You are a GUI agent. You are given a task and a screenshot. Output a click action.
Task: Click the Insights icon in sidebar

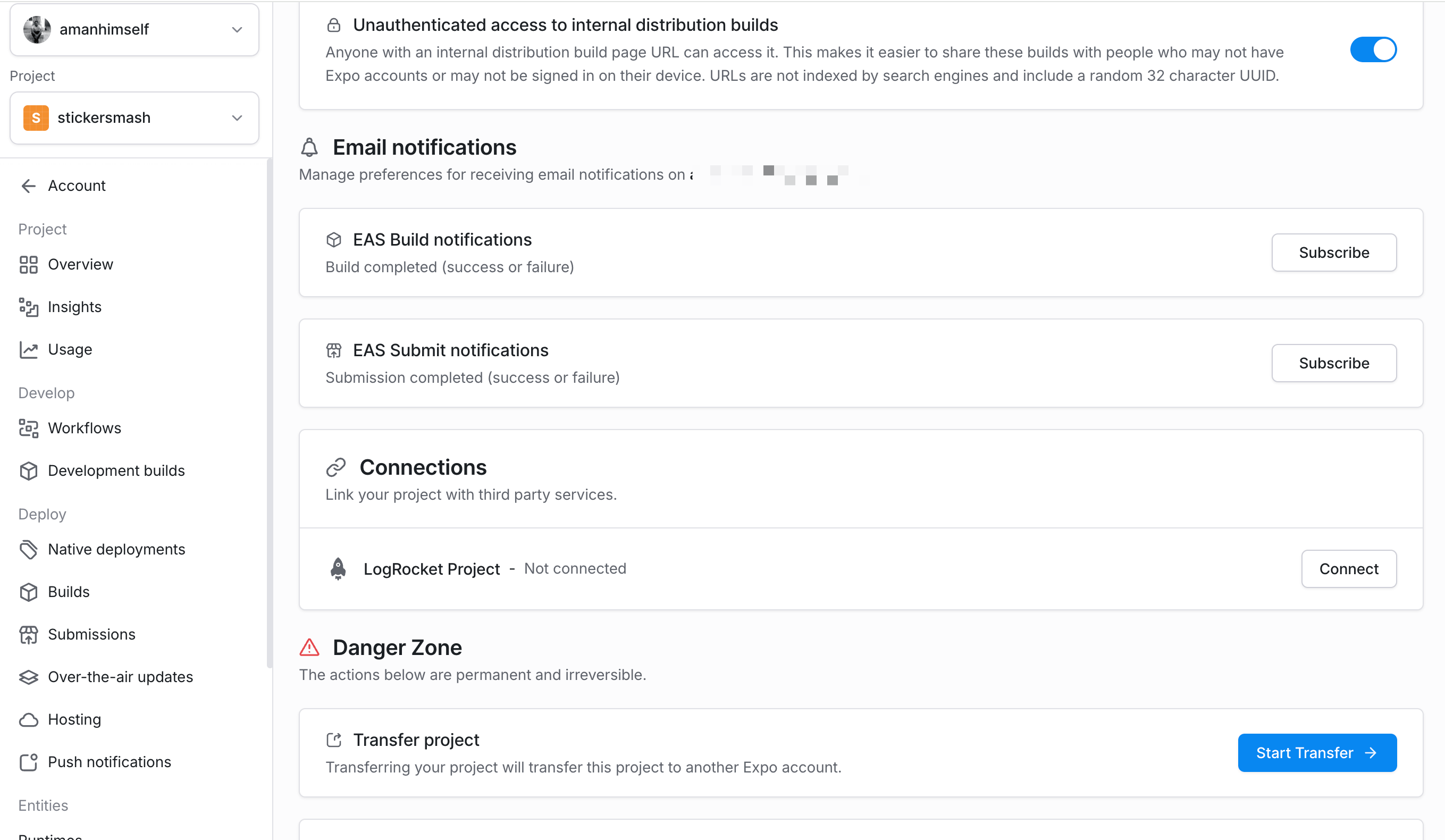click(28, 307)
